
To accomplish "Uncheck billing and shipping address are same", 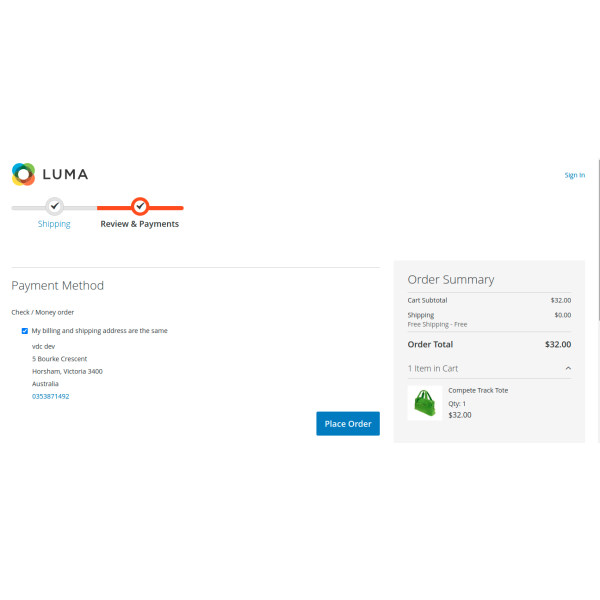I will [x=25, y=330].
